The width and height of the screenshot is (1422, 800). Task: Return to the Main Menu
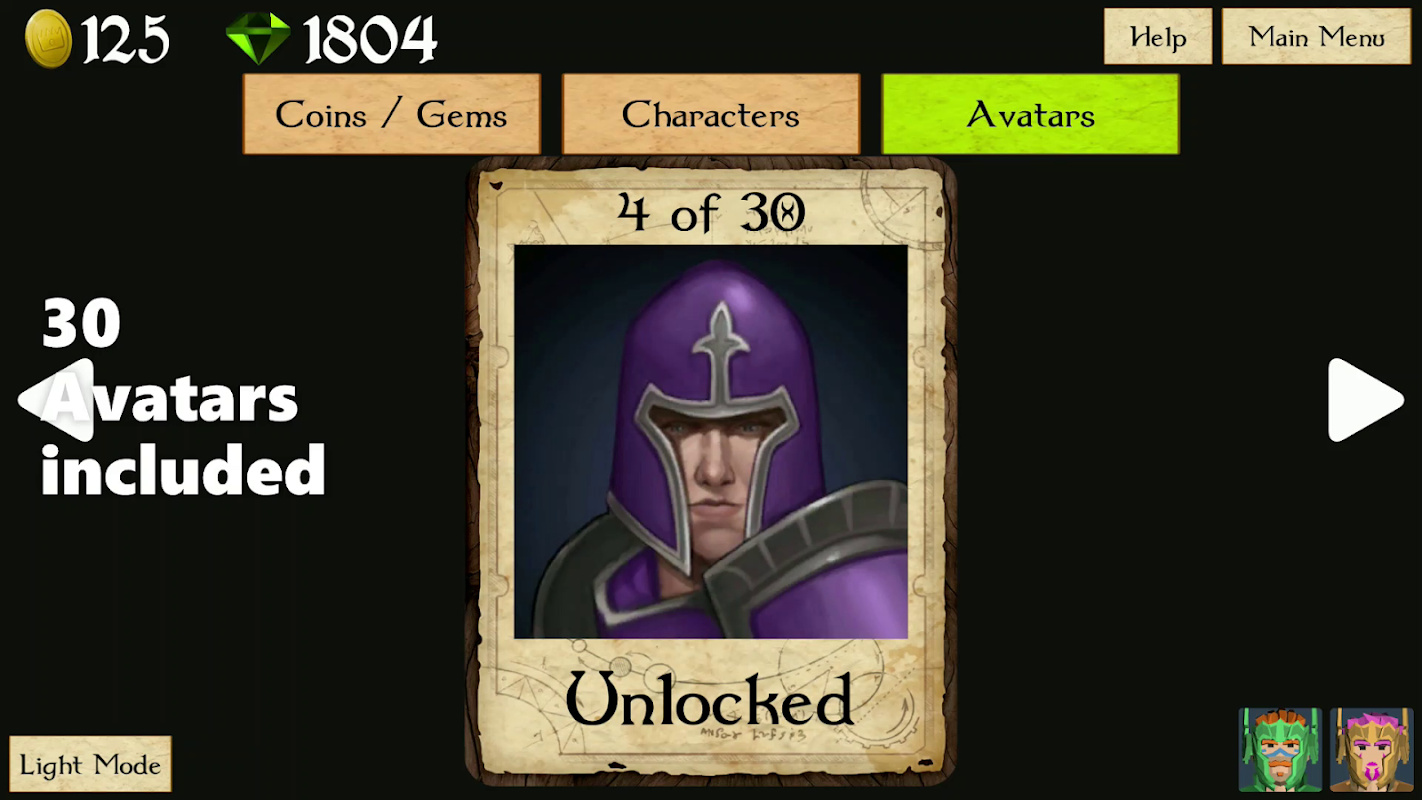1316,37
